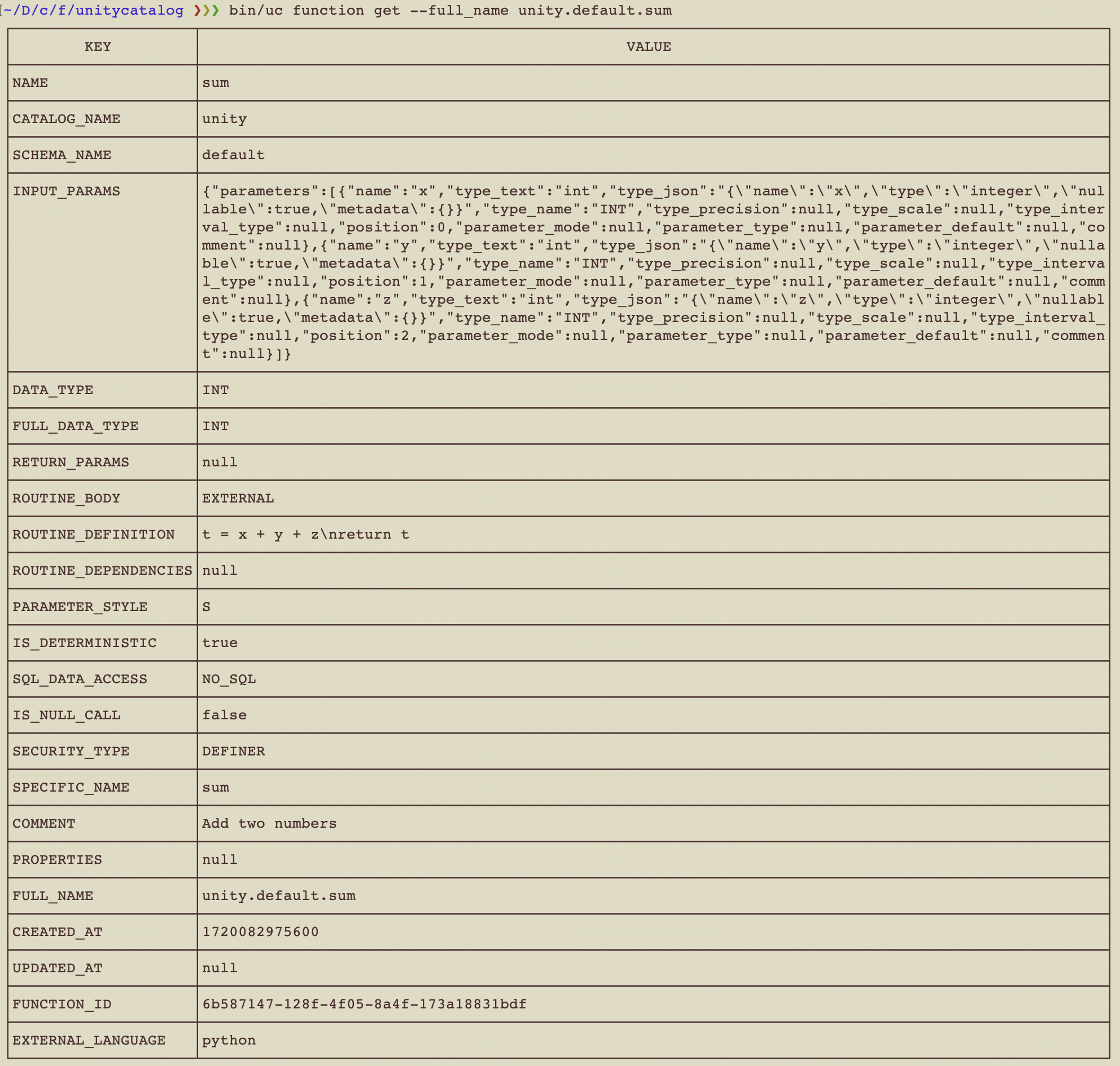The width and height of the screenshot is (1120, 1066).
Task: Click the value 'unity'
Action: pyautogui.click(x=225, y=119)
